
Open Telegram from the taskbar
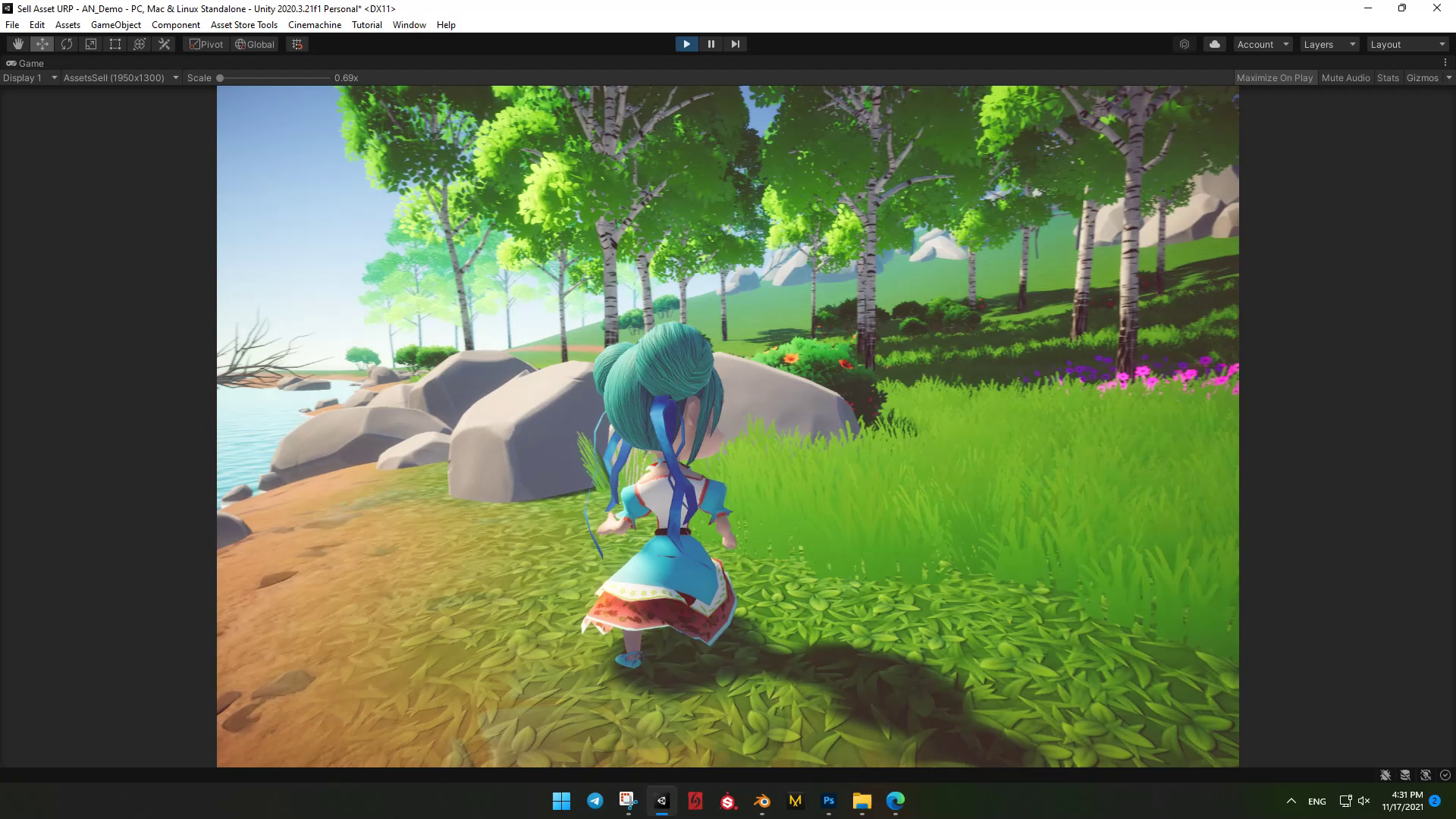click(x=595, y=801)
